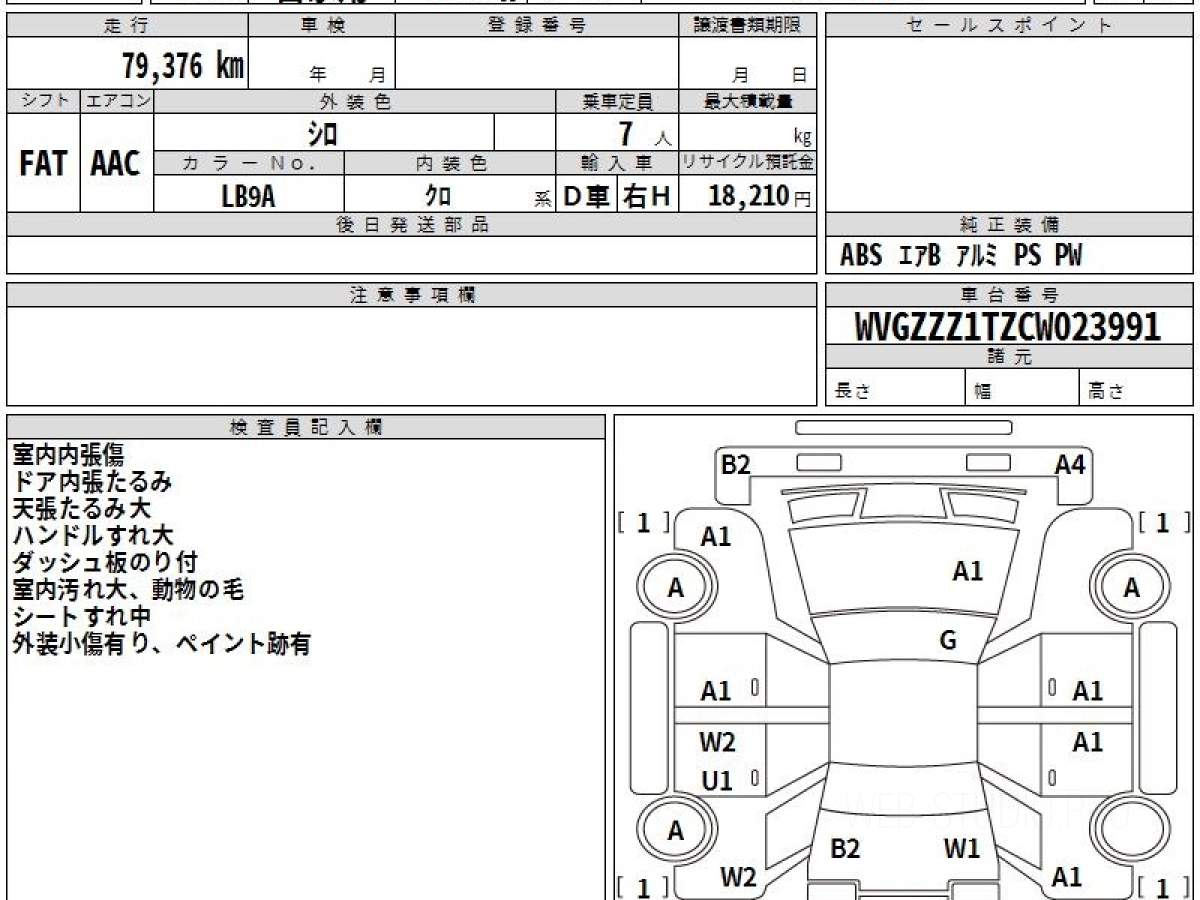Click the G mark on the windshield
1200x900 pixels.
click(948, 641)
